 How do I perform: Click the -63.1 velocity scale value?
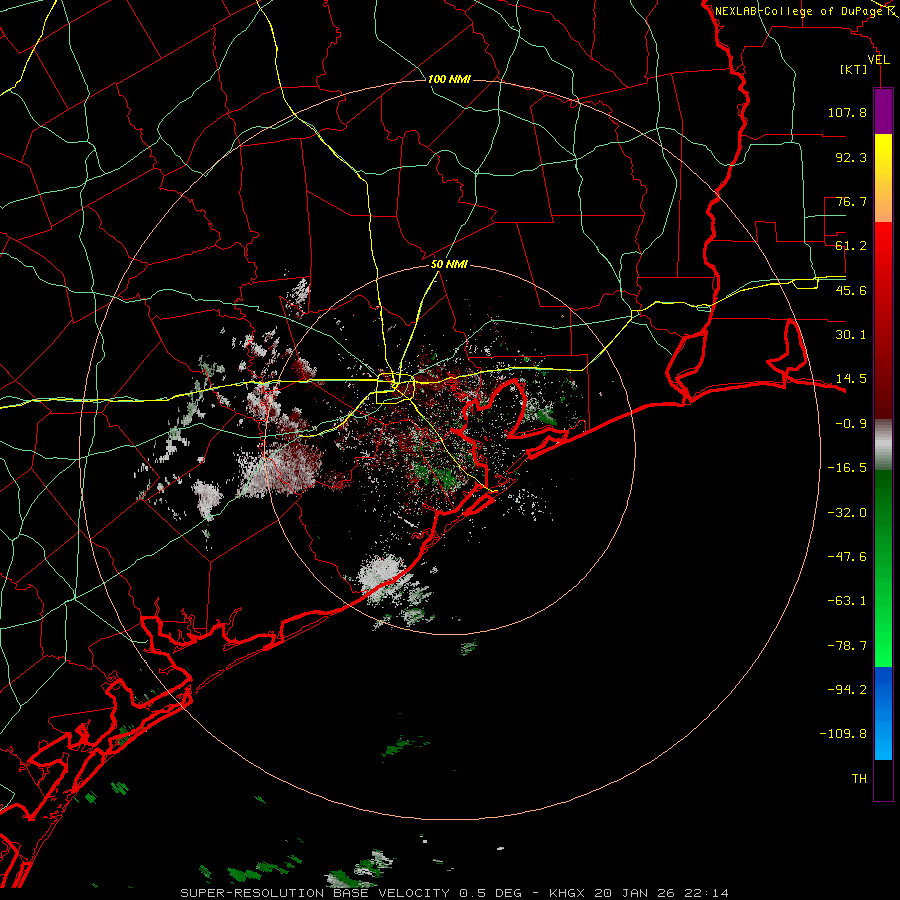[x=847, y=601]
